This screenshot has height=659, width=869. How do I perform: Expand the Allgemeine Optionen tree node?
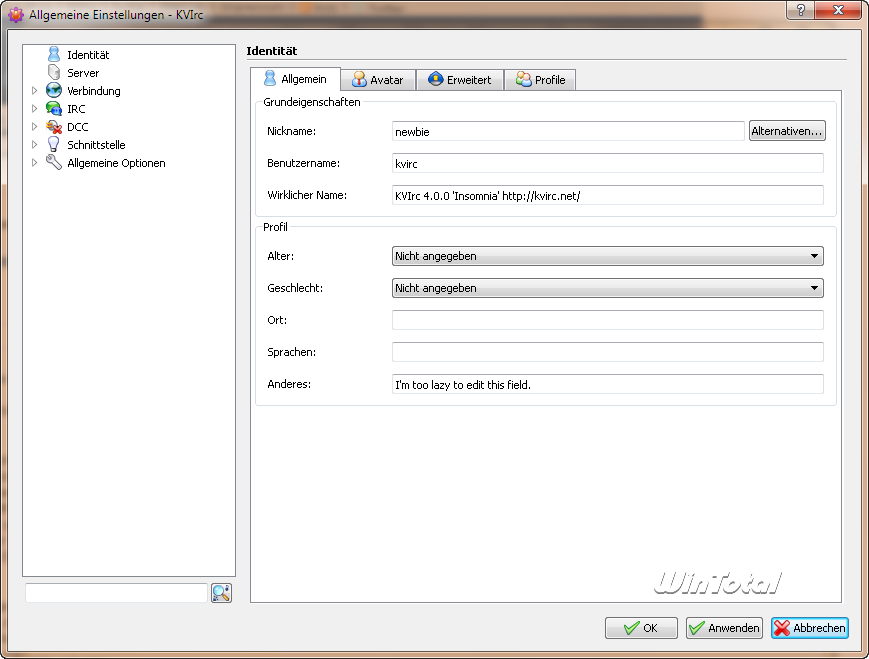34,163
